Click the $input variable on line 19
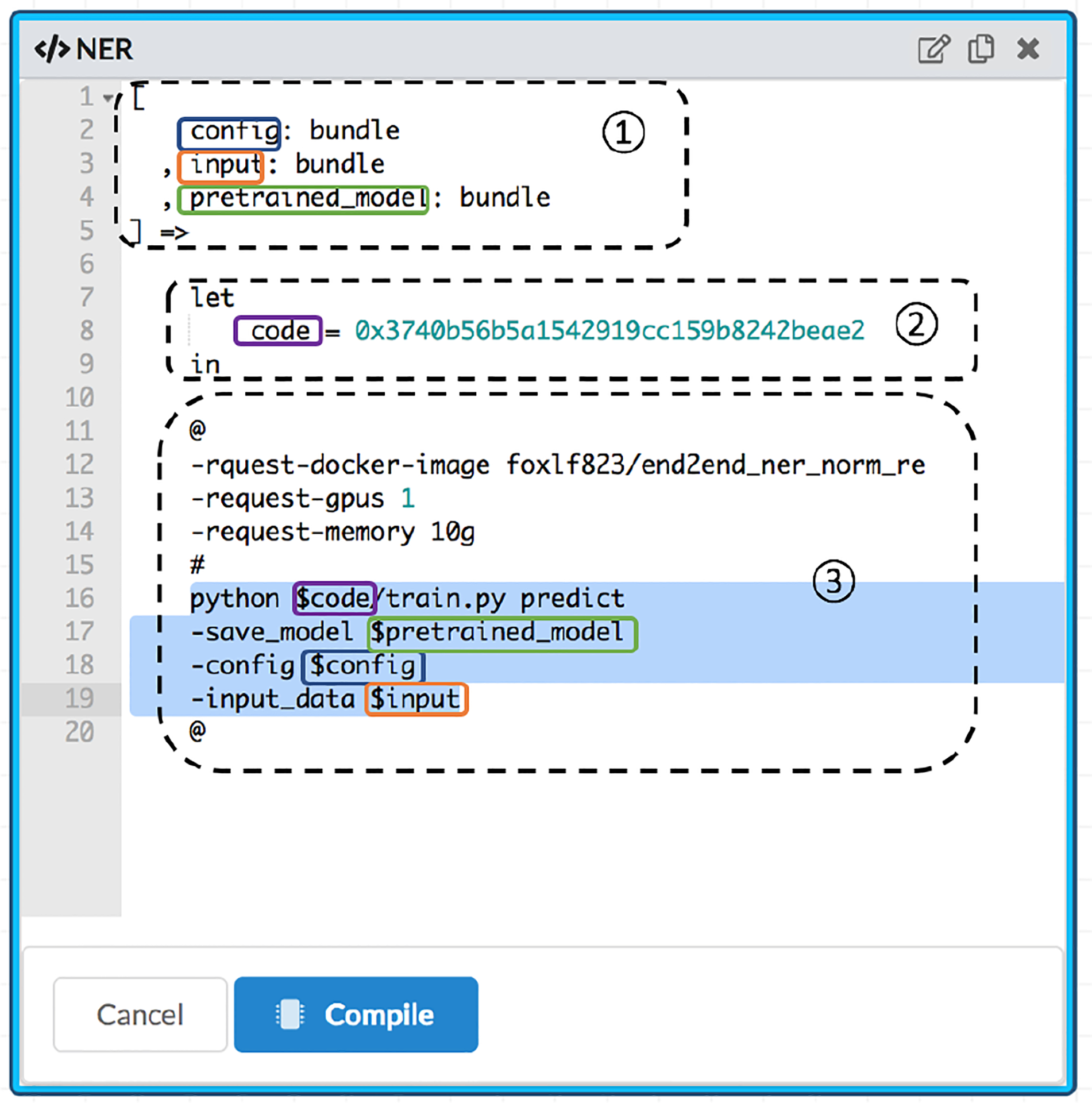This screenshot has height=1103, width=1092. pyautogui.click(x=416, y=699)
